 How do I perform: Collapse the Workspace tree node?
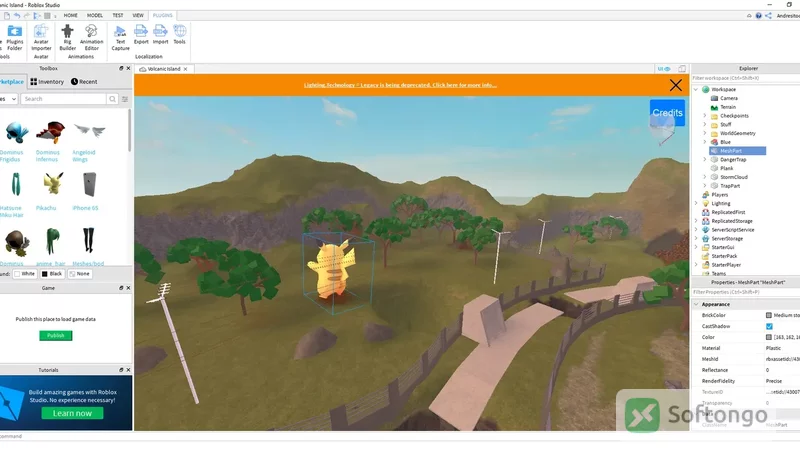(x=696, y=90)
